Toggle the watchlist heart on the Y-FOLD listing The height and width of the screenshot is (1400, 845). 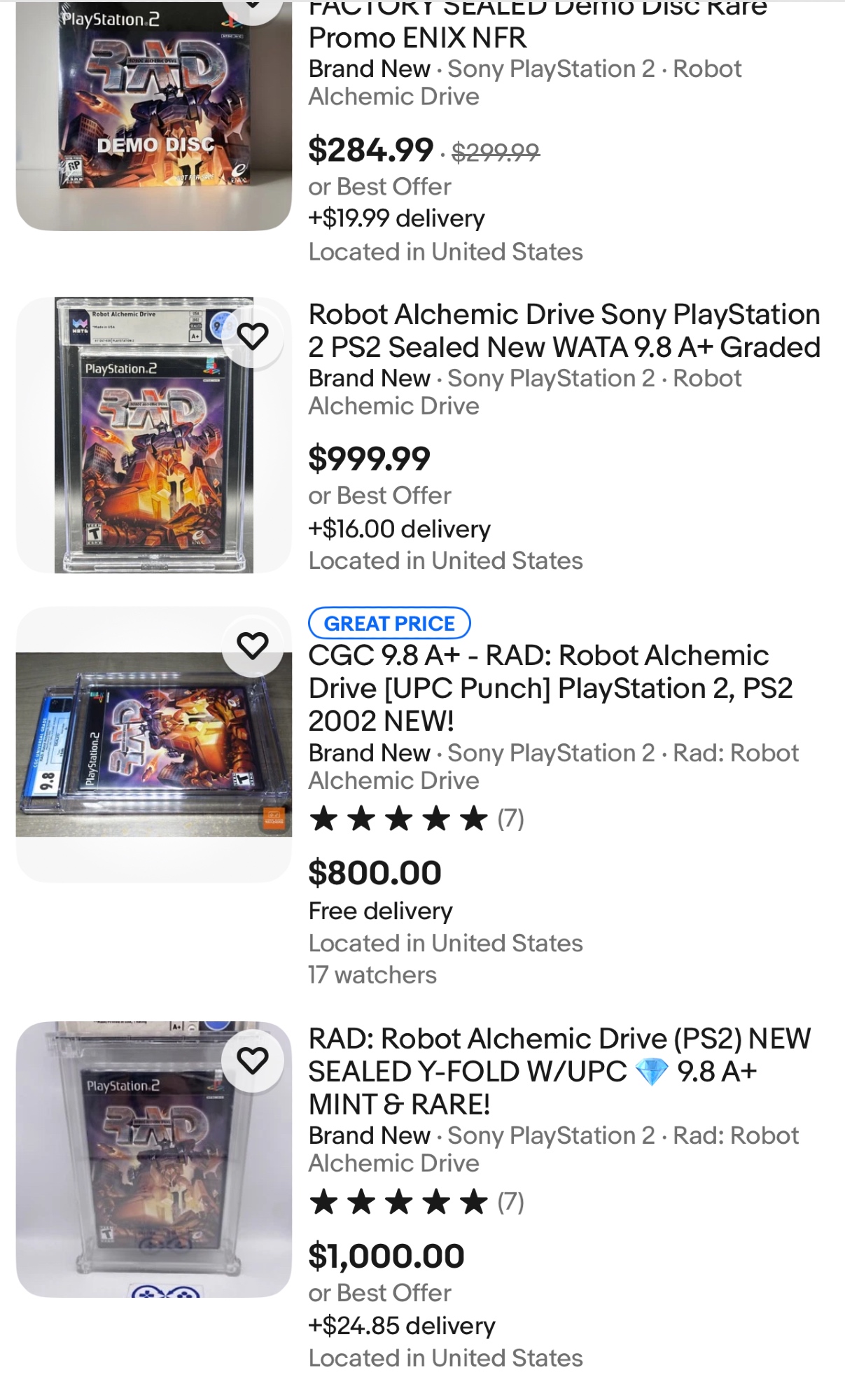(x=253, y=1061)
